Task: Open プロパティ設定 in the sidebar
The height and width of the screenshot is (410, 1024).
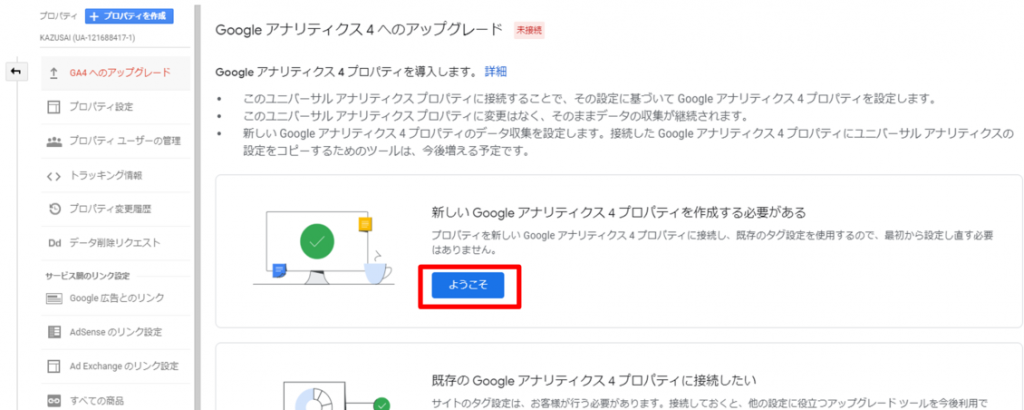Action: point(115,106)
